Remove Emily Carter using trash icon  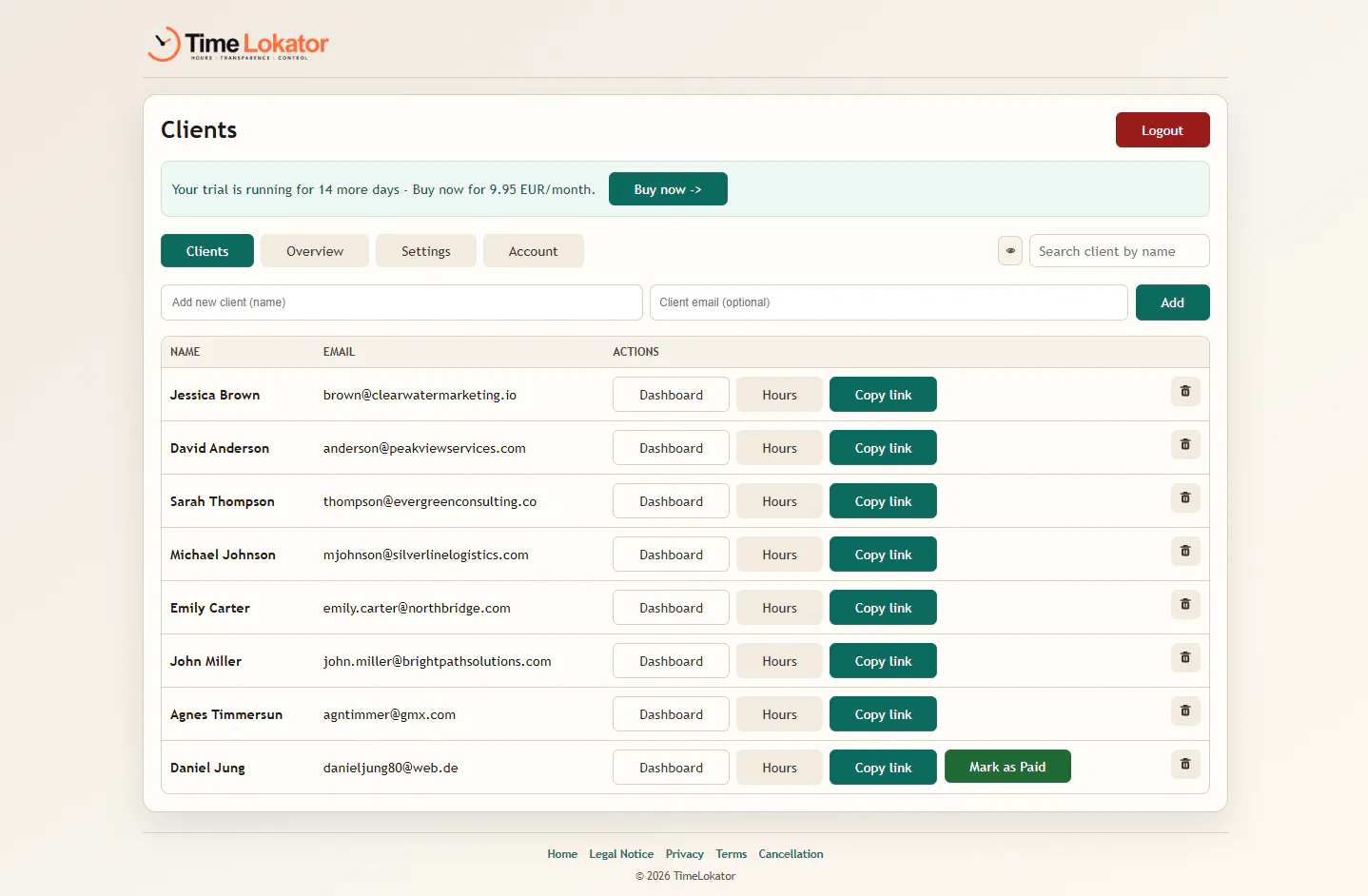(1185, 604)
